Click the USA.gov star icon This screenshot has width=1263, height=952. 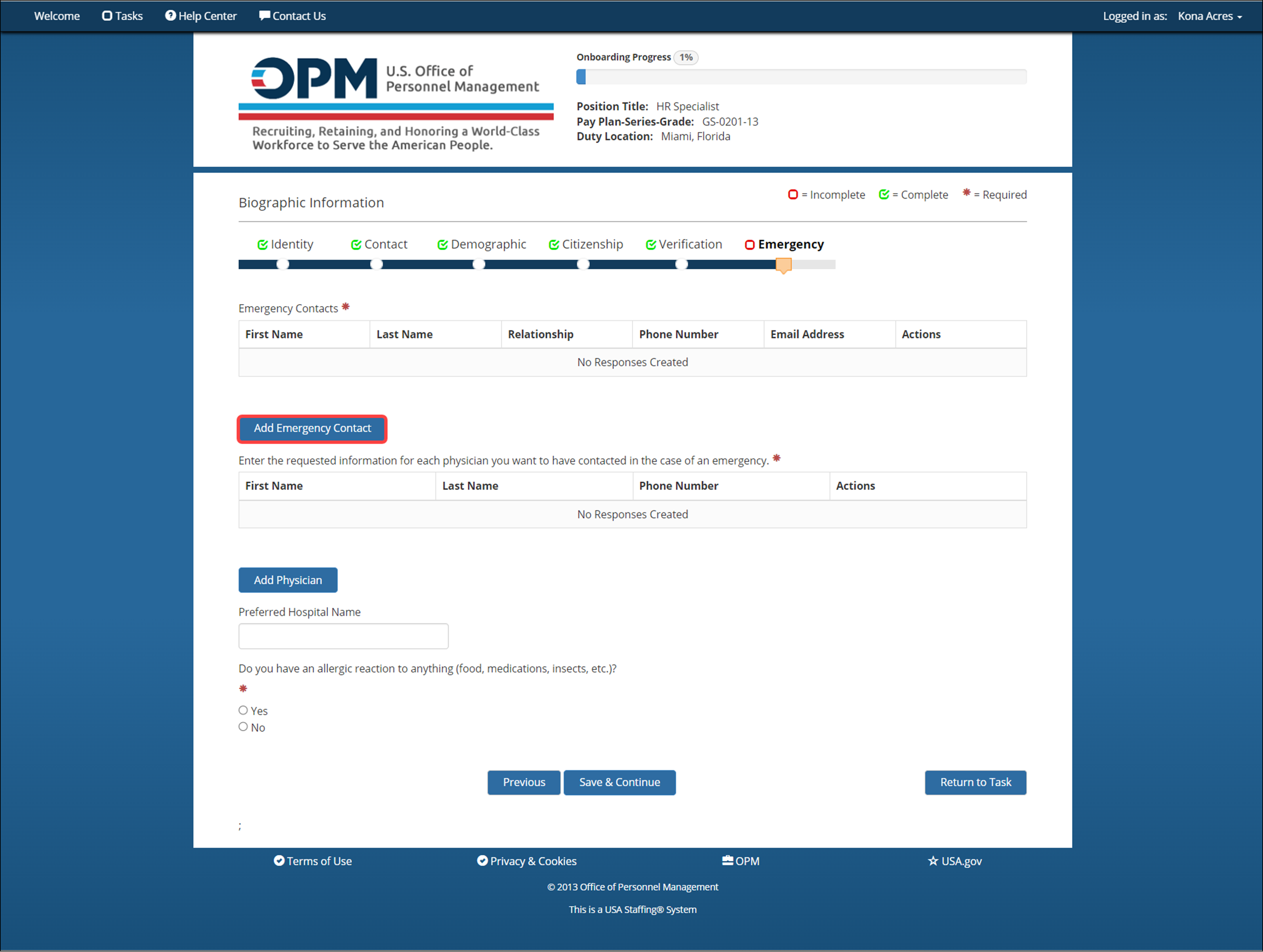[x=933, y=861]
